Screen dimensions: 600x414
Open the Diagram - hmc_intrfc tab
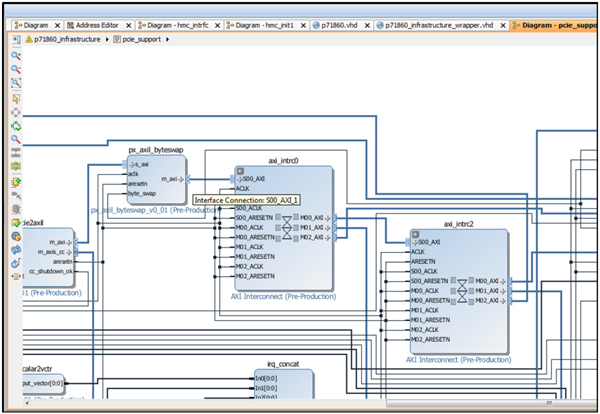(174, 23)
